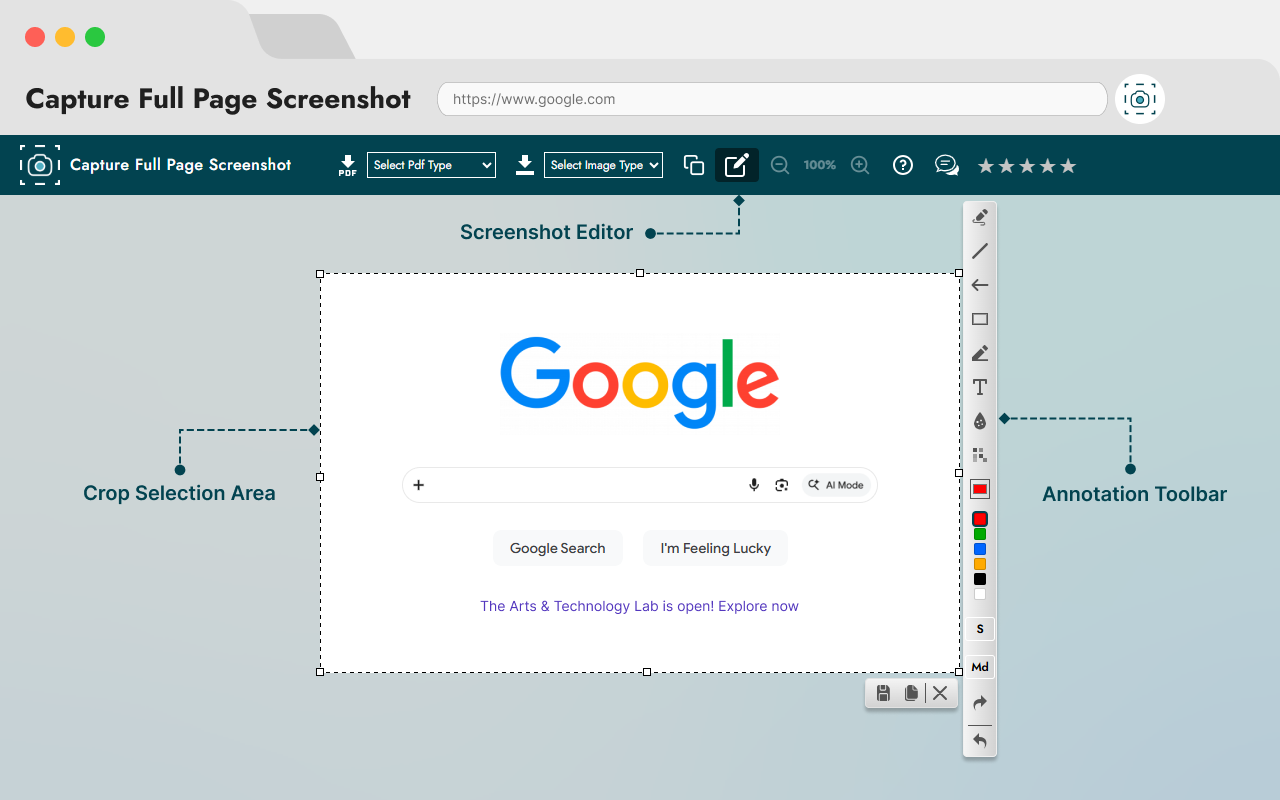This screenshot has height=800, width=1280.
Task: Select the rectangle shape tool
Action: pyautogui.click(x=980, y=319)
